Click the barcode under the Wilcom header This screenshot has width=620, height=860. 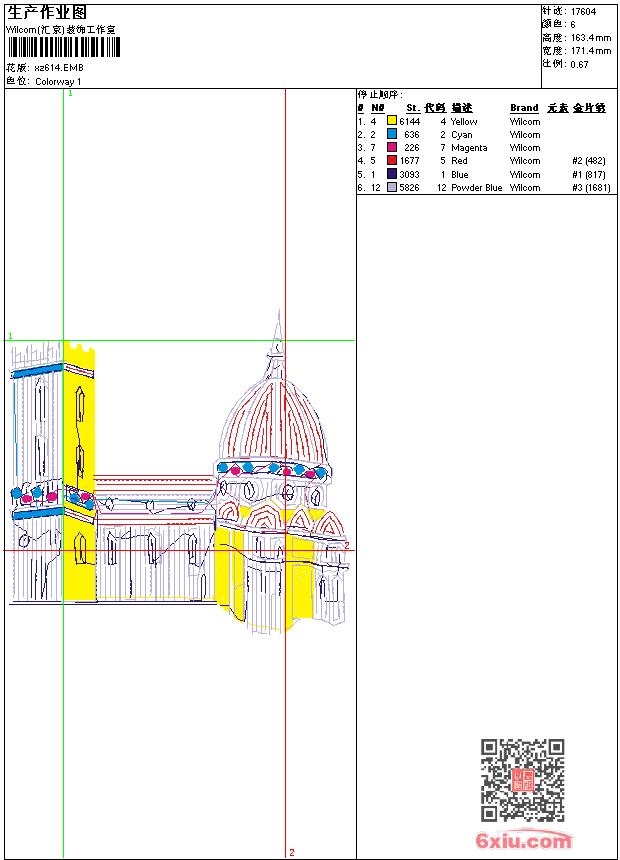(62, 48)
